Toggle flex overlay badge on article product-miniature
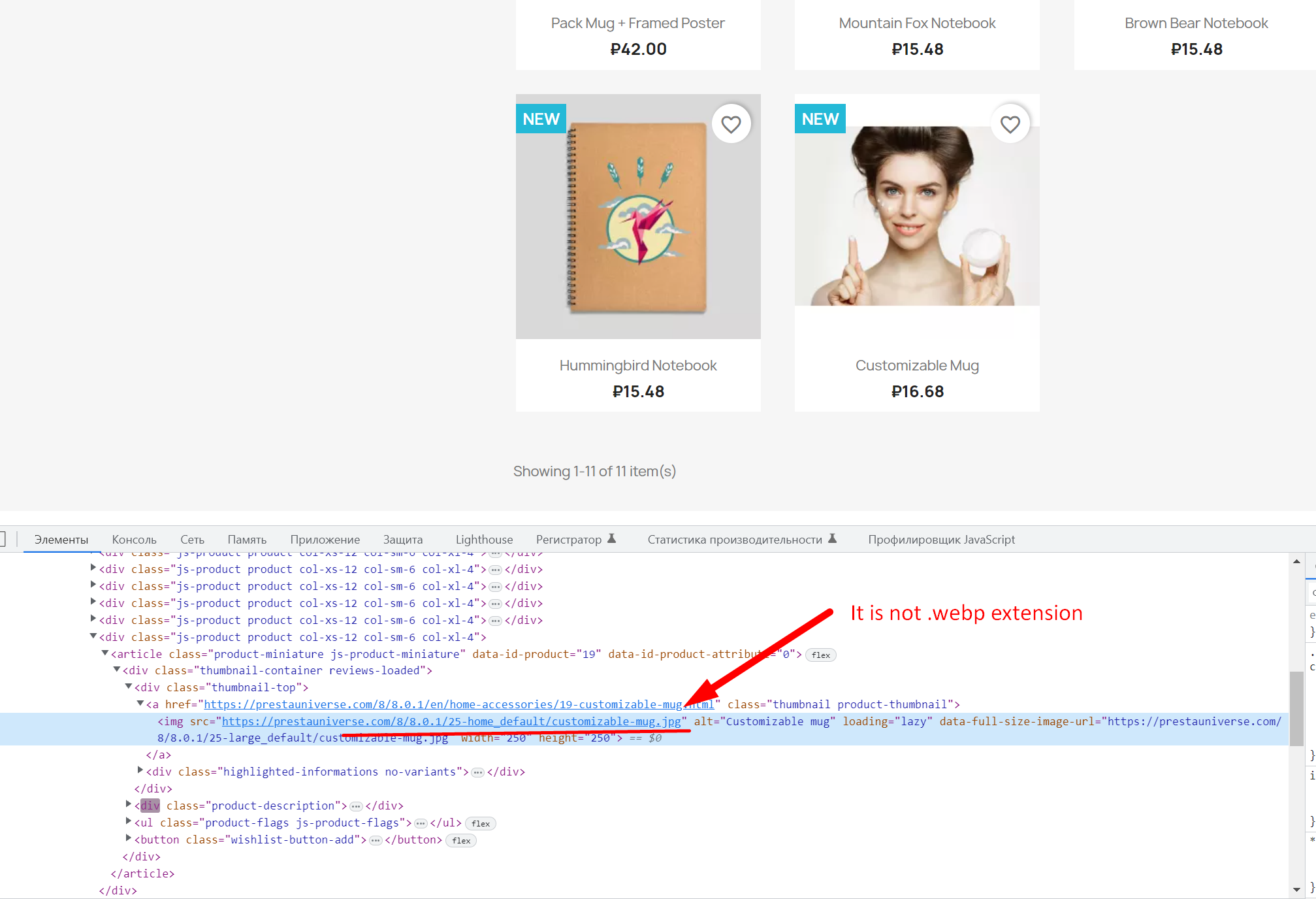The height and width of the screenshot is (899, 1316). pyautogui.click(x=820, y=655)
